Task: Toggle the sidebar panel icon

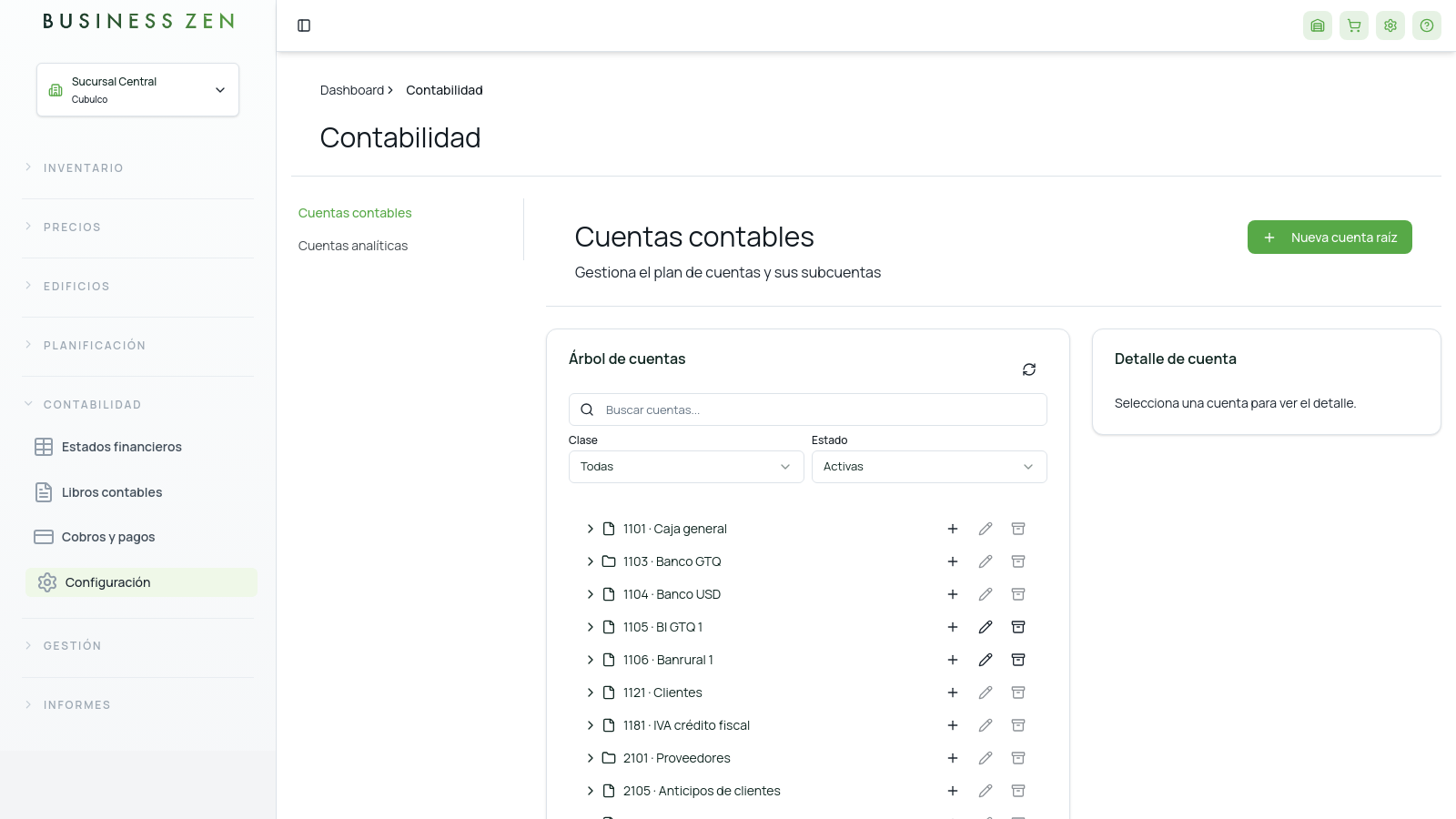Action: pos(304,25)
